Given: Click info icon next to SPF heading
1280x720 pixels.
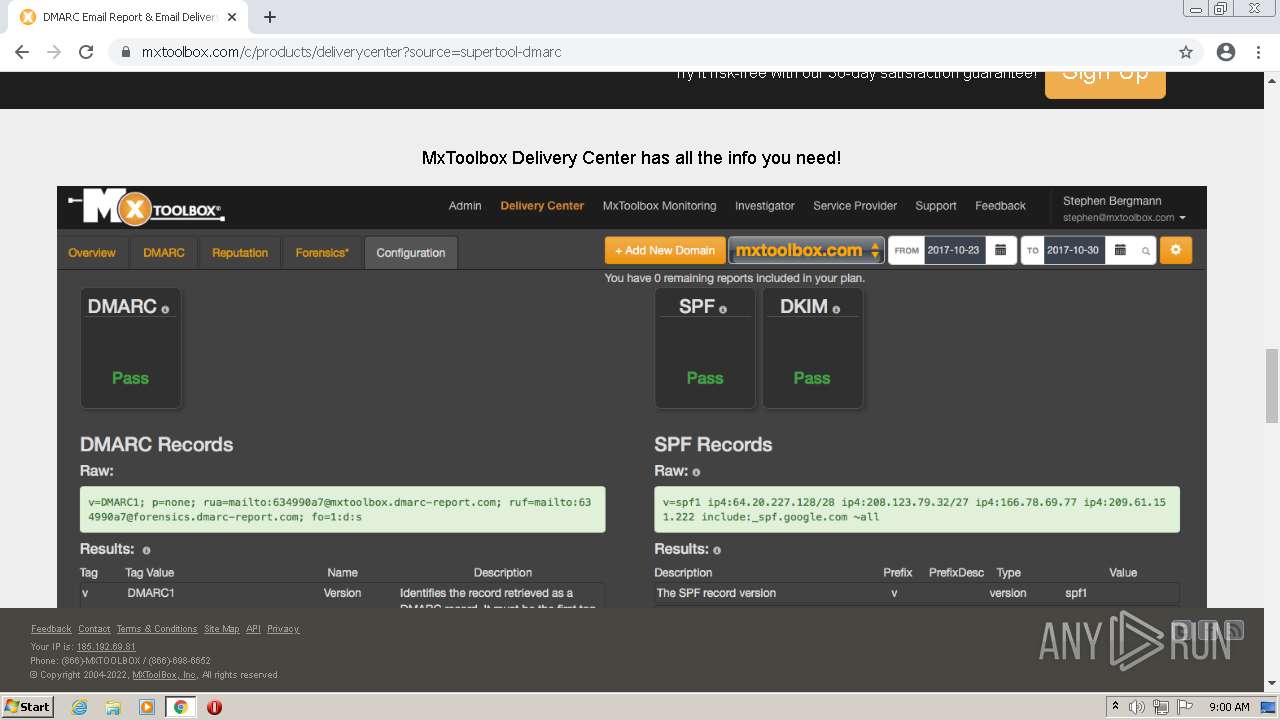Looking at the screenshot, I should (723, 310).
